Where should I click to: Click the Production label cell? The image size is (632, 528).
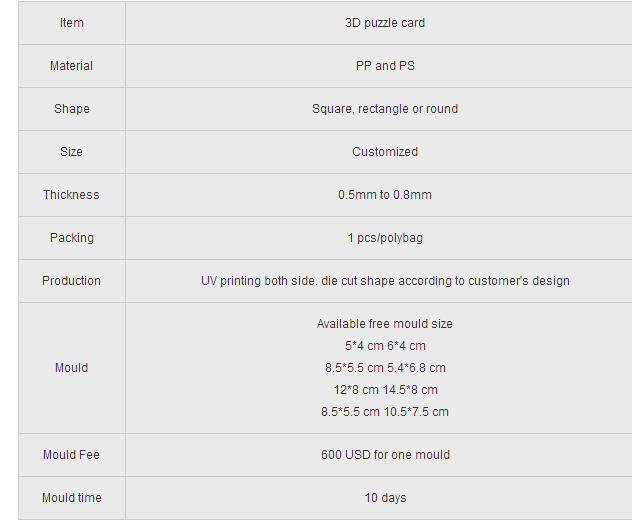(72, 281)
